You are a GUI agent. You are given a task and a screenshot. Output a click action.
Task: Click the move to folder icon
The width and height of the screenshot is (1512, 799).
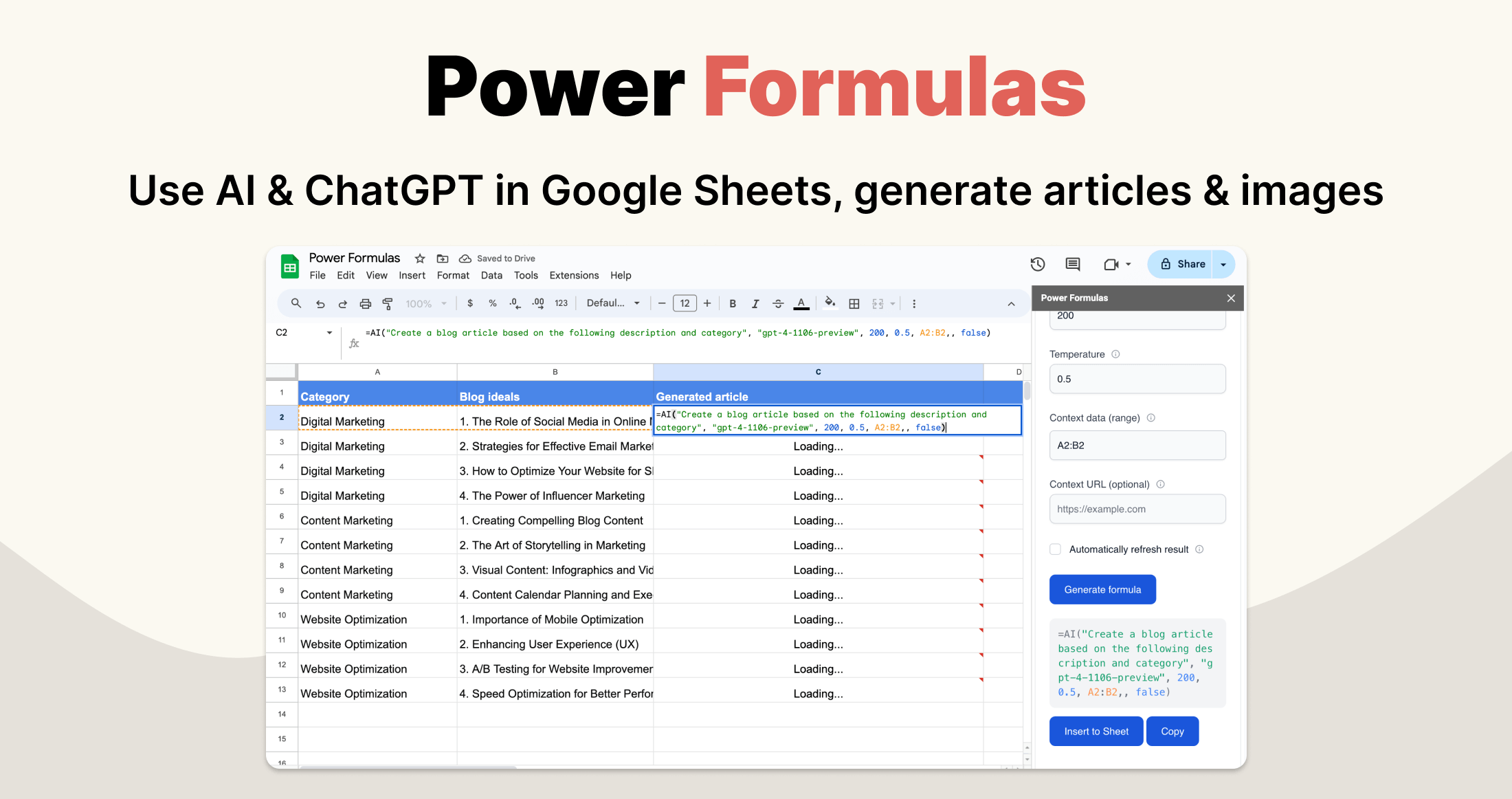pos(443,259)
